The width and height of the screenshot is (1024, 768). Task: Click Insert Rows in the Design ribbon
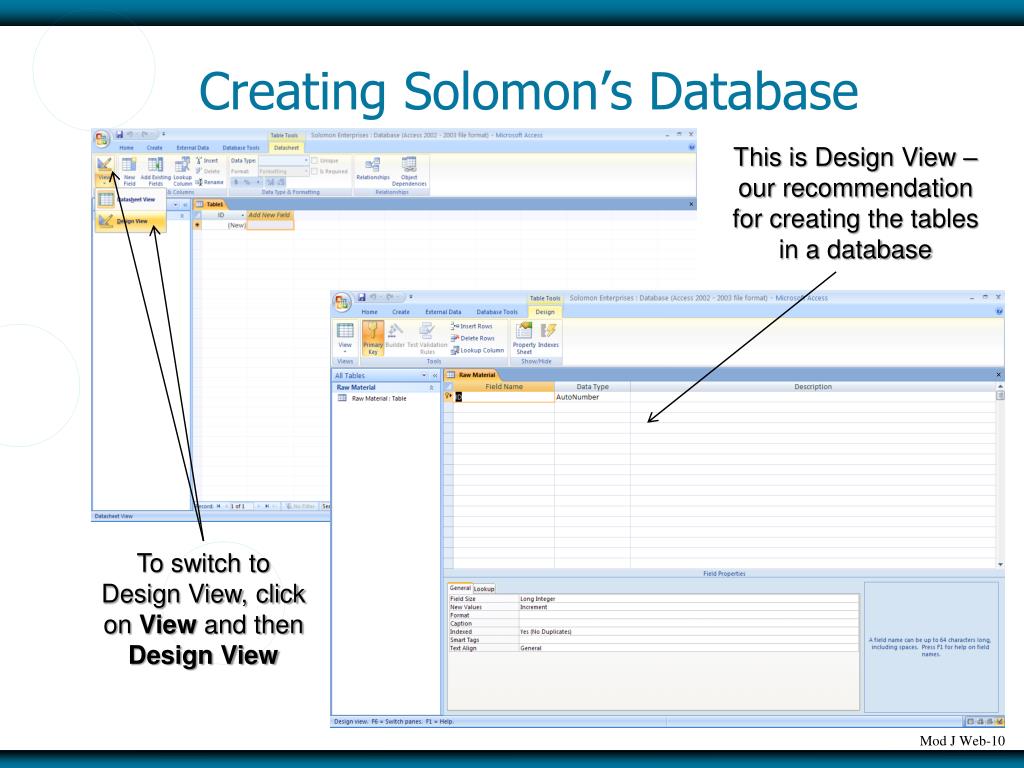(x=472, y=326)
